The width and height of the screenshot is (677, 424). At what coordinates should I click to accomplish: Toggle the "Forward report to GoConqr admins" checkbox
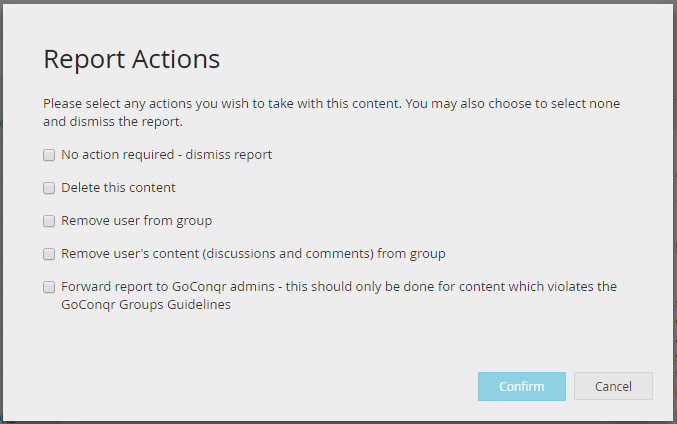pos(49,287)
